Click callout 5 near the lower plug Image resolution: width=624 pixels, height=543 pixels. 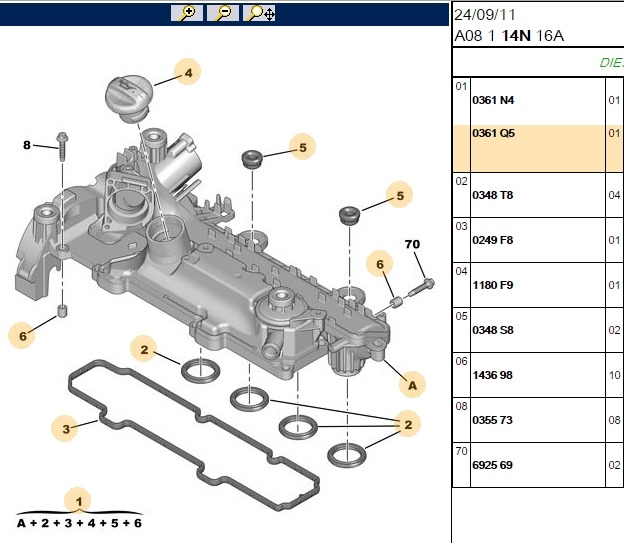tap(400, 195)
